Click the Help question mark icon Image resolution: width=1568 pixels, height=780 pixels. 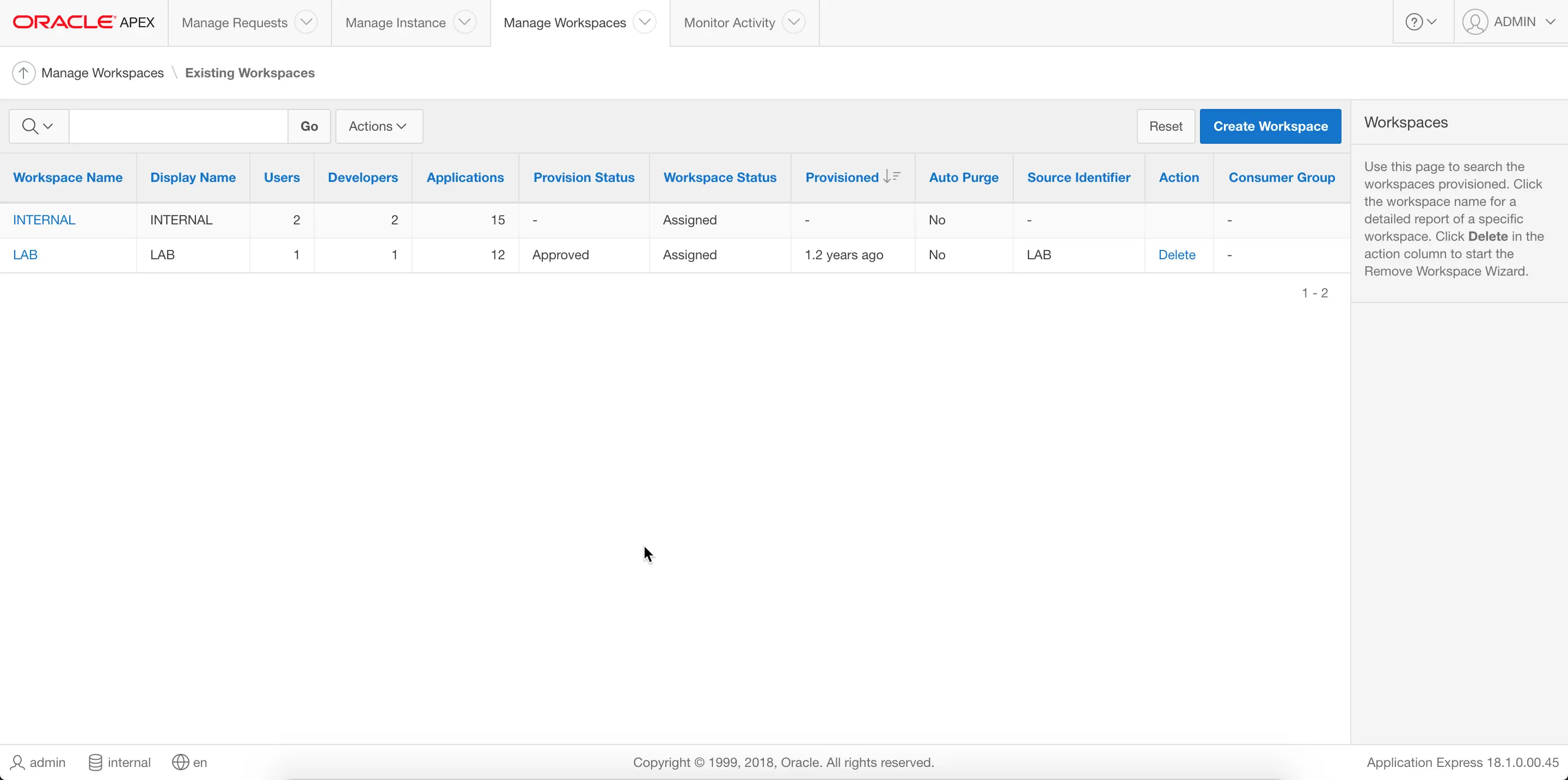pos(1413,22)
